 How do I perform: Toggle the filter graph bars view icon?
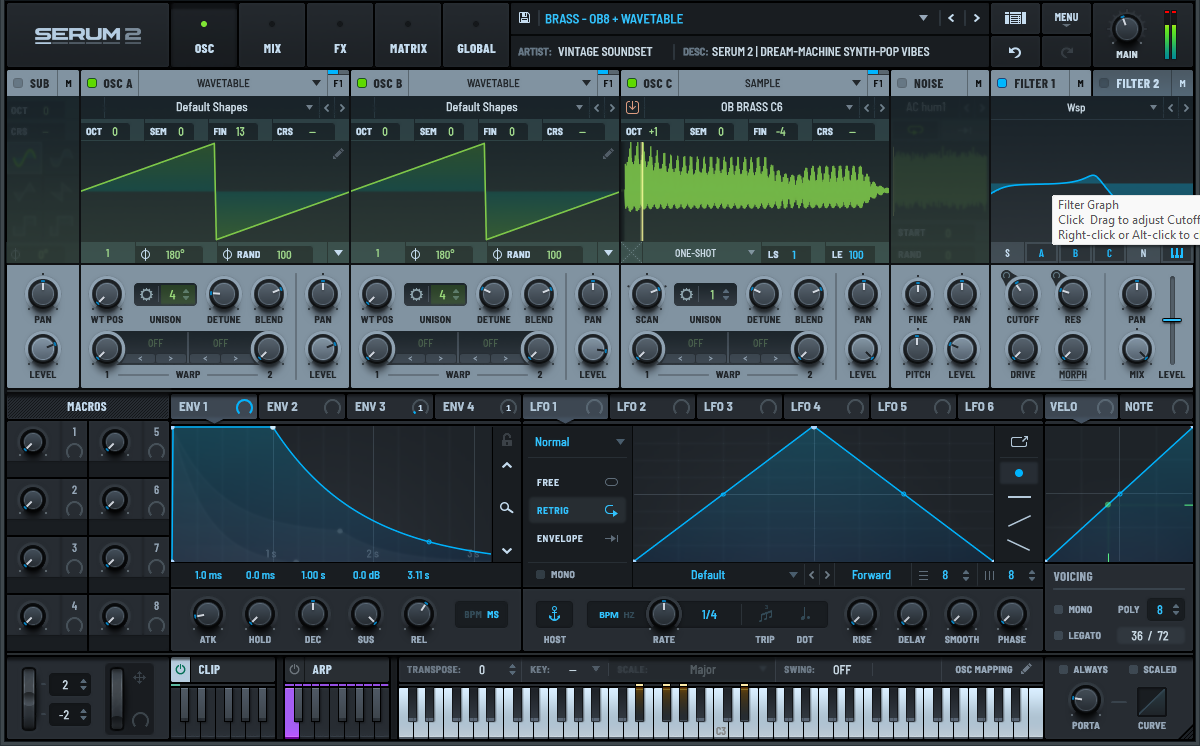point(1177,253)
